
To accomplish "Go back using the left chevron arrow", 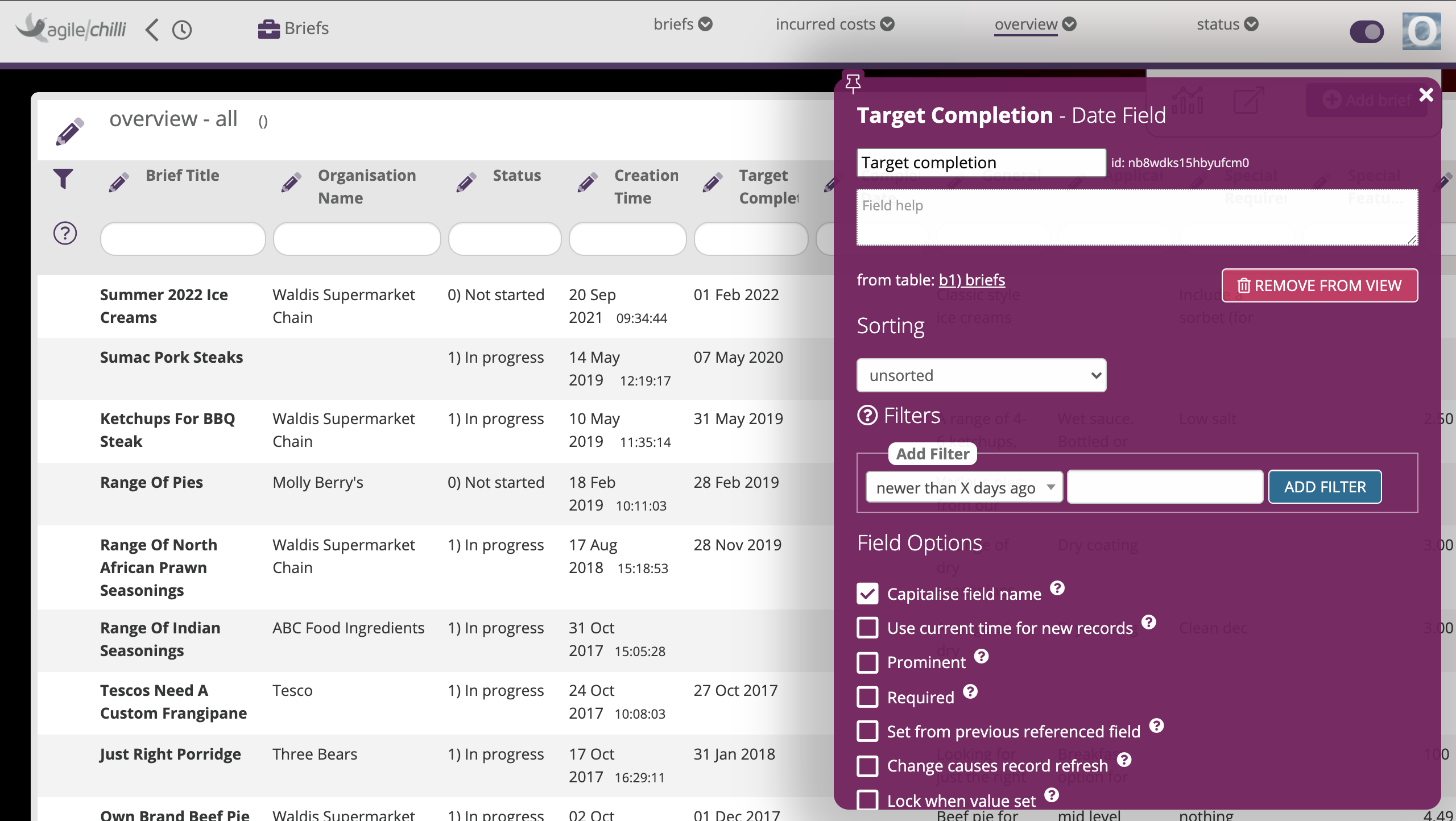I will [152, 30].
